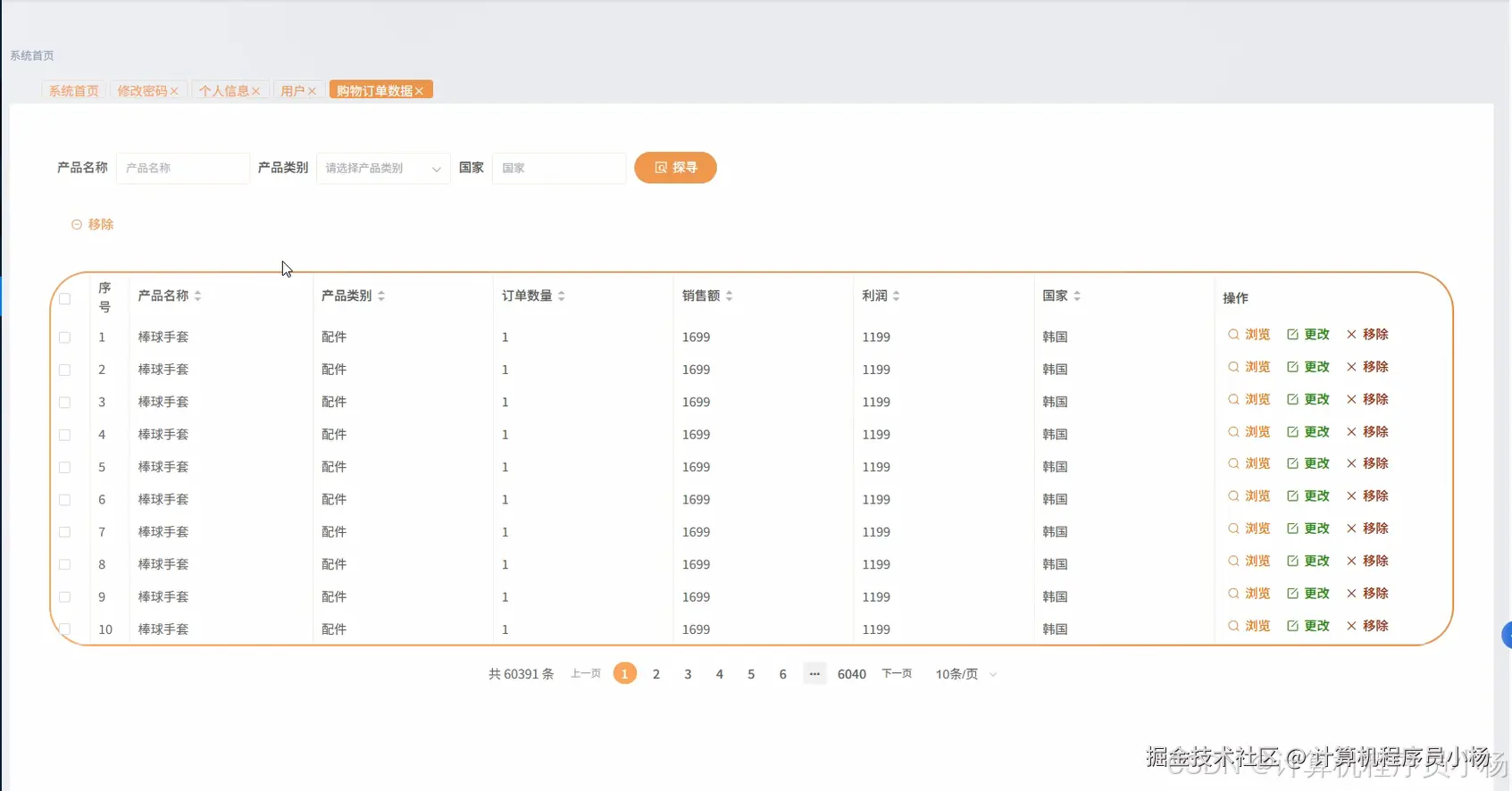
Task: Click 浏览 for row 1
Action: pos(1249,334)
